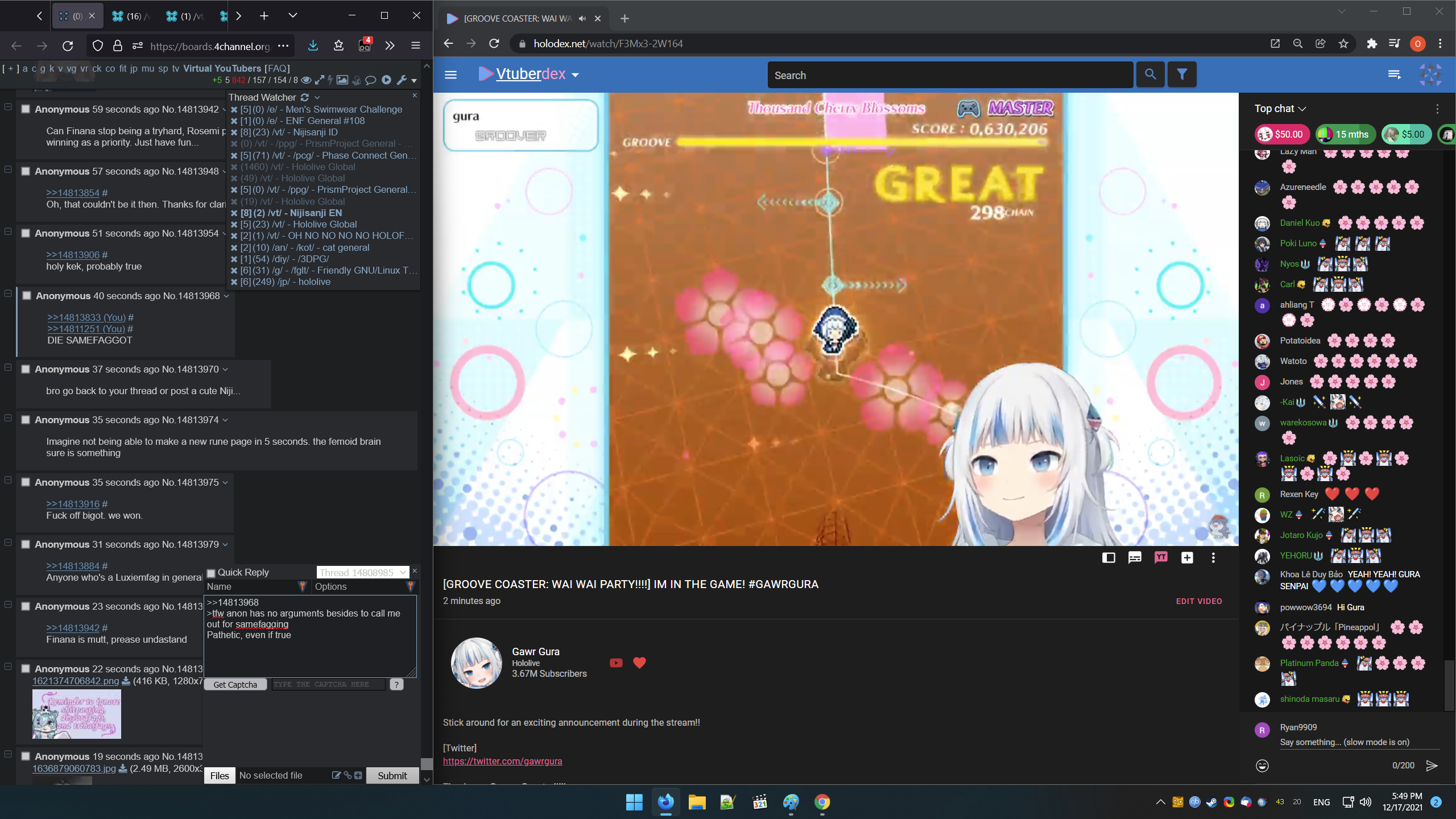Open the Gawr Gura YouTube channel icon
Image resolution: width=1456 pixels, height=819 pixels.
click(x=616, y=663)
